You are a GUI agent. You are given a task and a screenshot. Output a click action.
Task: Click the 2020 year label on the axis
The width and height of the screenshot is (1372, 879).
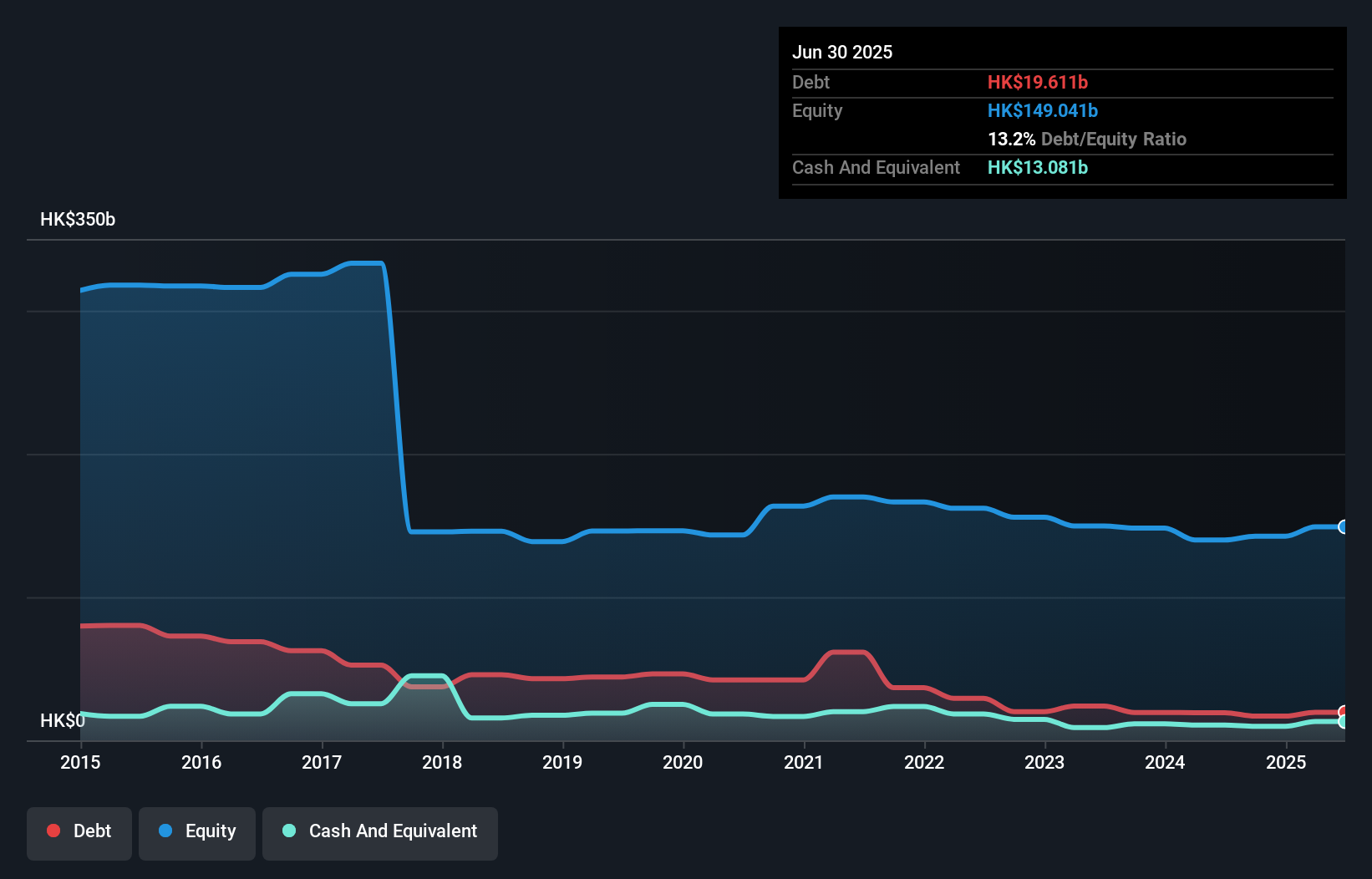pyautogui.click(x=683, y=762)
